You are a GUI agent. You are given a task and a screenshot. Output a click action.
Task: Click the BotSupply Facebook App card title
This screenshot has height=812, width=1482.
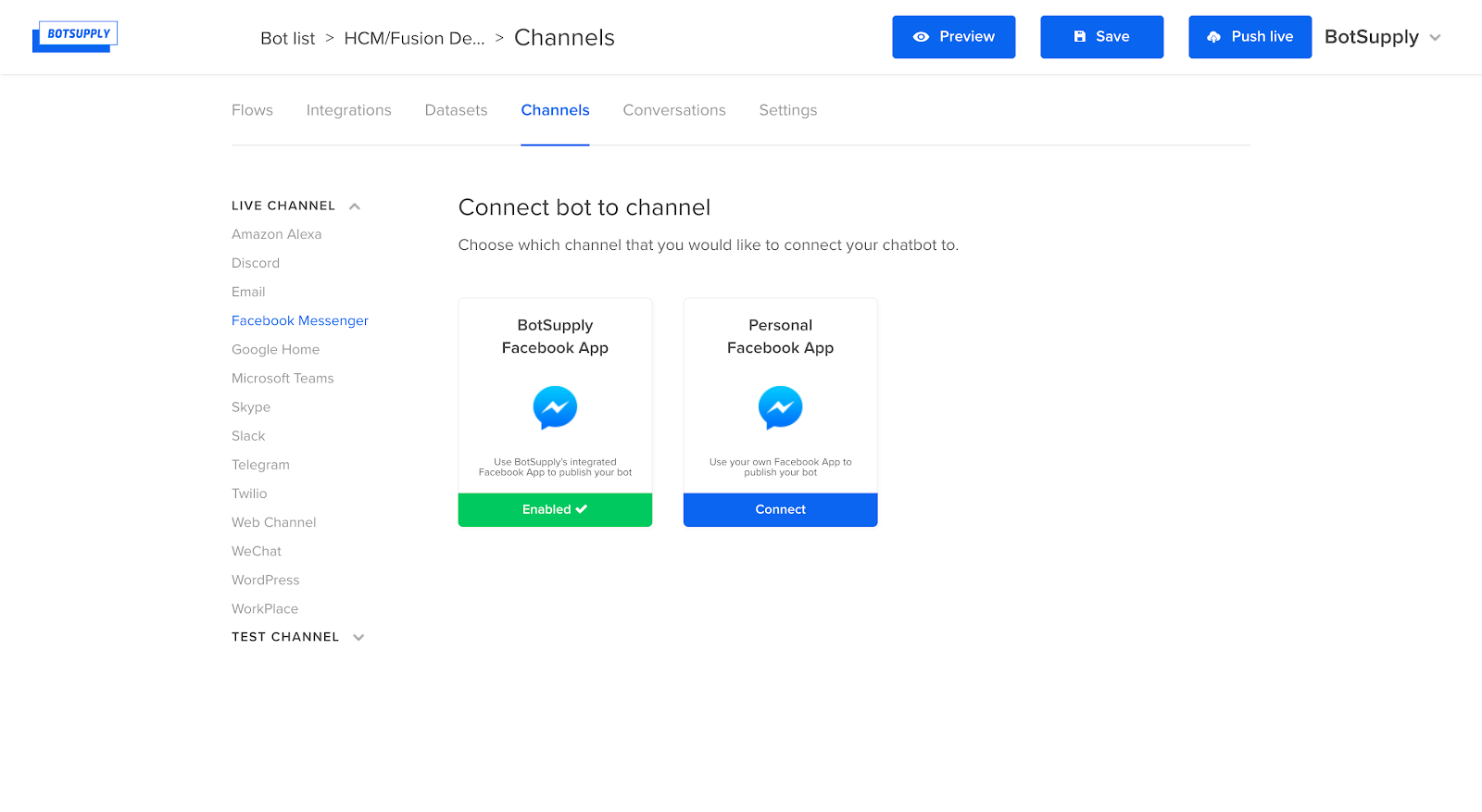555,336
